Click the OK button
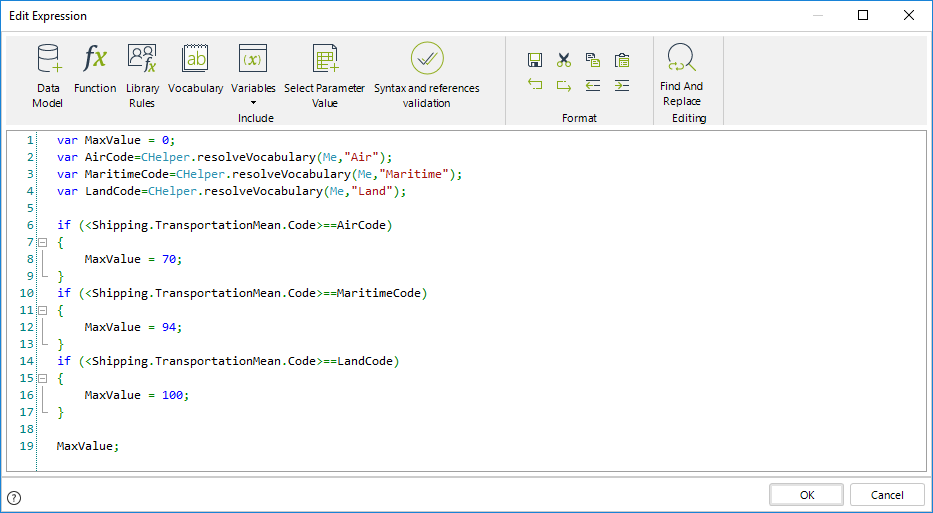Screen dimensions: 933x513 point(806,495)
